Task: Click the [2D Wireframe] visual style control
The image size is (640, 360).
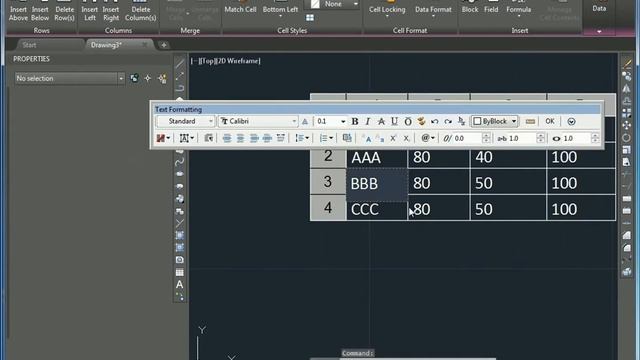Action: 238,61
